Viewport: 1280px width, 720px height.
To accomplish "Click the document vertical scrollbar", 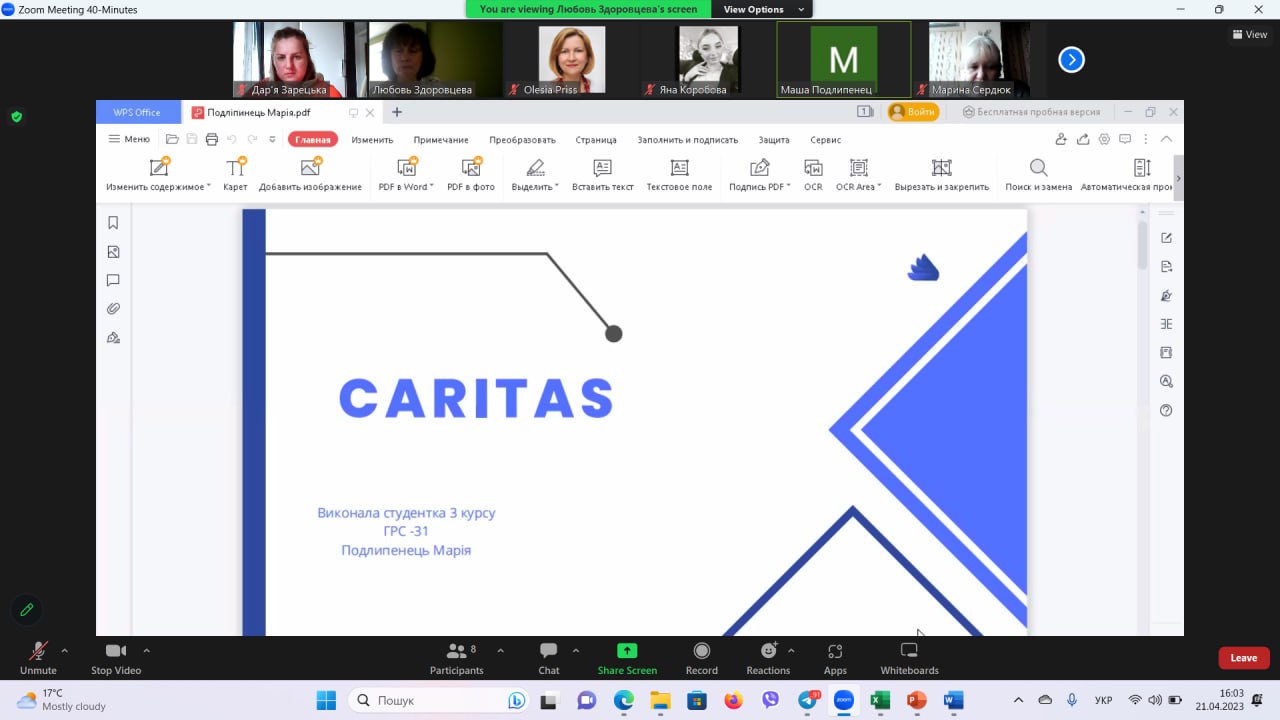I will coord(1143,245).
